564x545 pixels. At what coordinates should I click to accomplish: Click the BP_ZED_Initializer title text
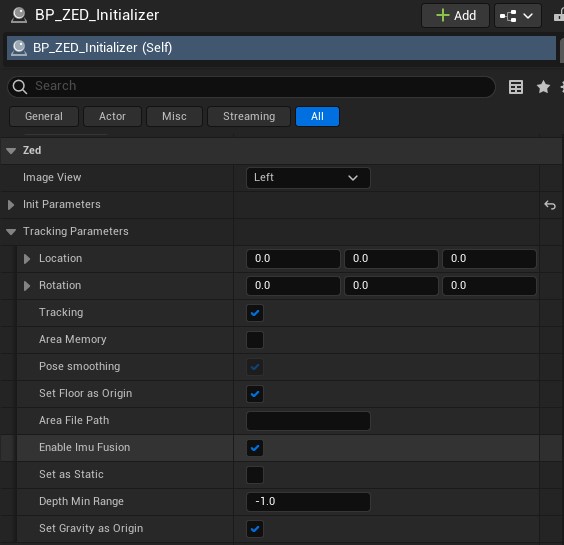pos(97,15)
